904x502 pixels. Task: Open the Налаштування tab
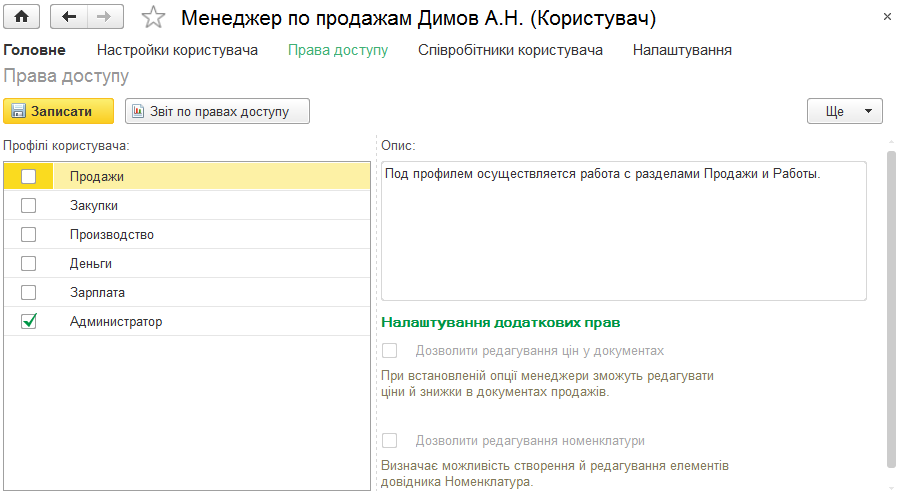pos(682,50)
